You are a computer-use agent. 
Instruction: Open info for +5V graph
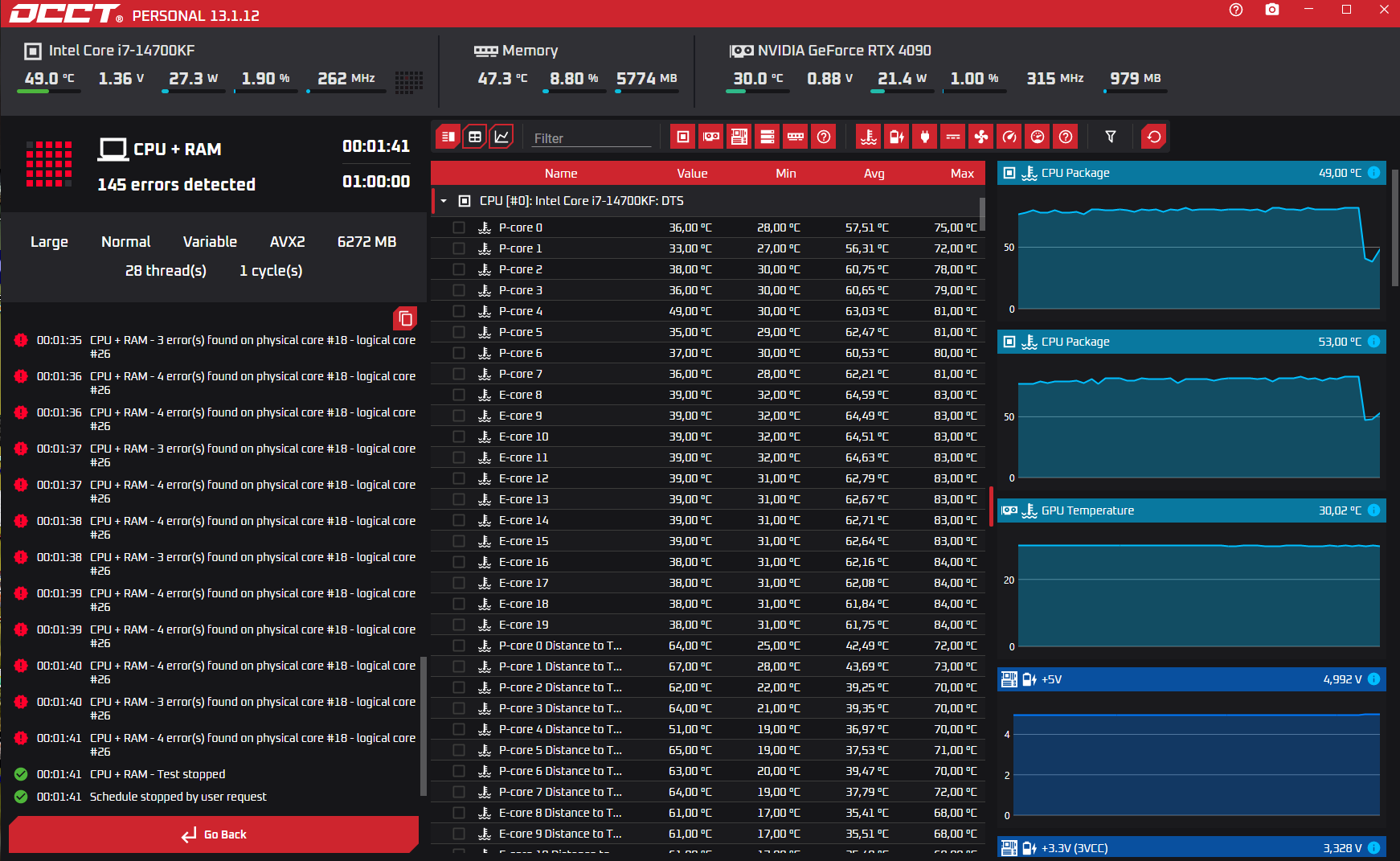click(x=1373, y=679)
